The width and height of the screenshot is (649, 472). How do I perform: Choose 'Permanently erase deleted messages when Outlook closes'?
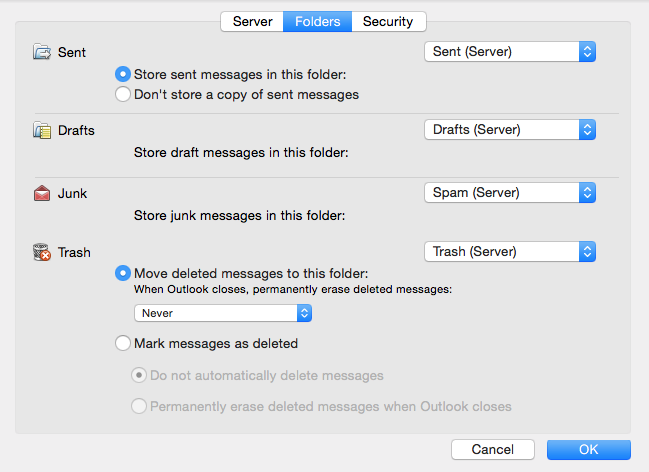pos(140,407)
